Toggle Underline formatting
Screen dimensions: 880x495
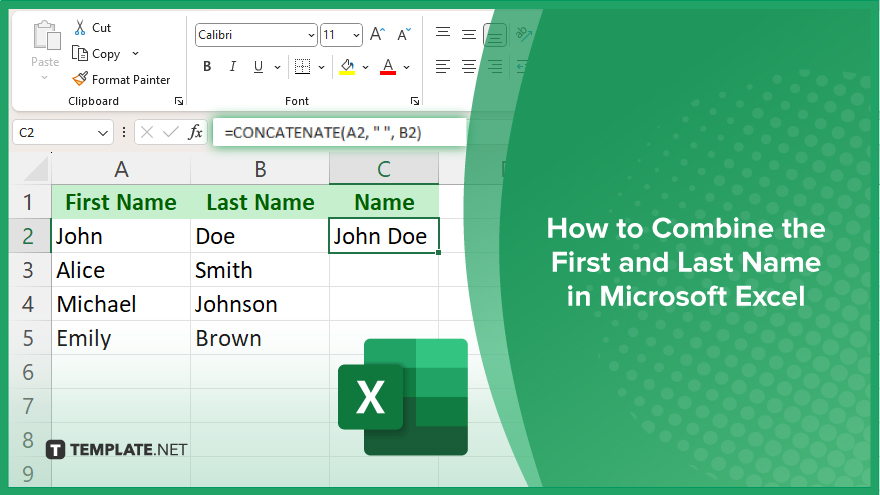click(x=258, y=67)
